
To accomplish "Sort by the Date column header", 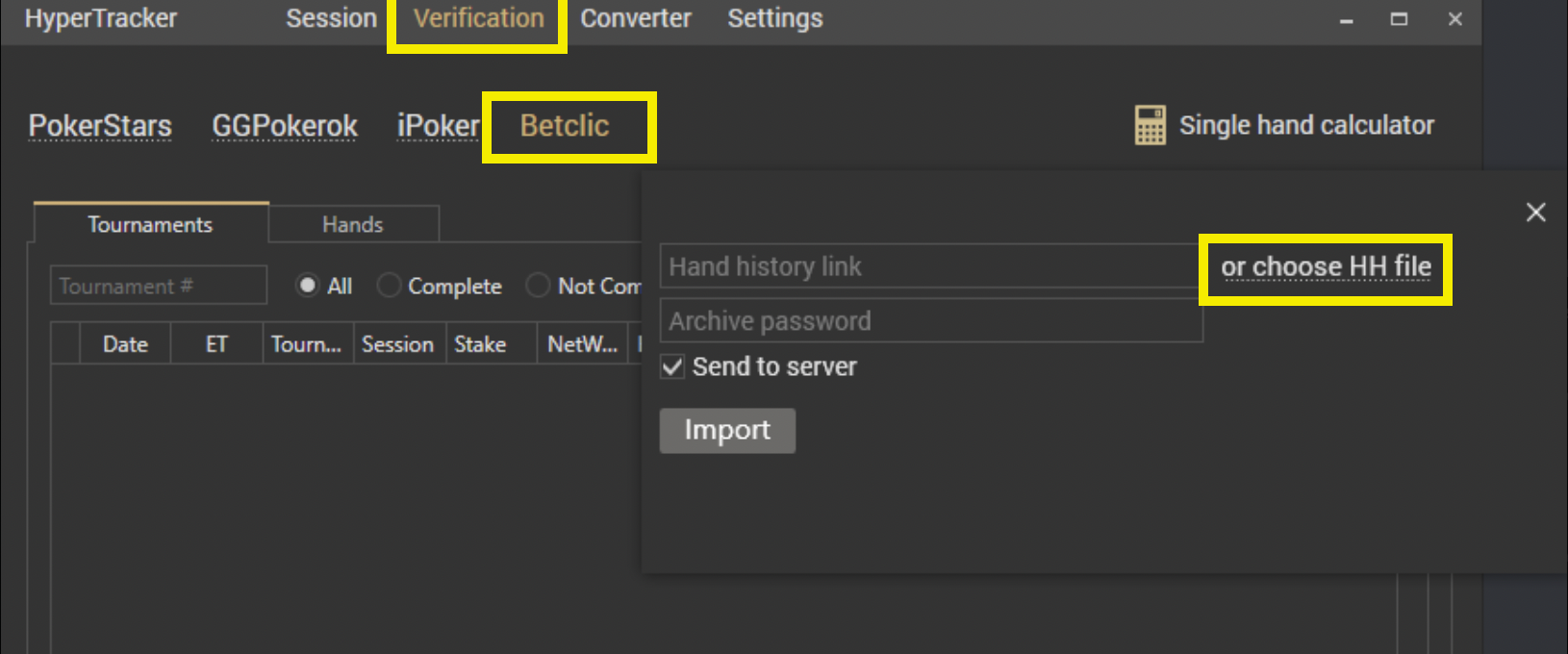I will click(x=125, y=344).
